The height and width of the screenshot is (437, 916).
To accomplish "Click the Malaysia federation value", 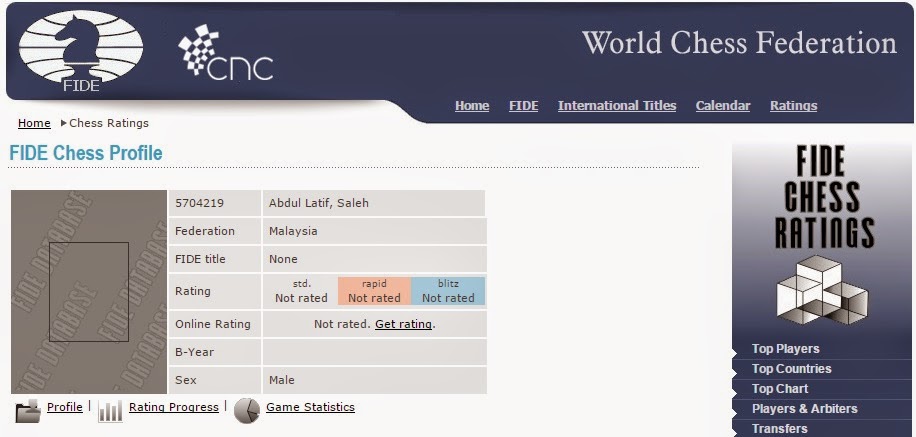I will pyautogui.click(x=293, y=231).
